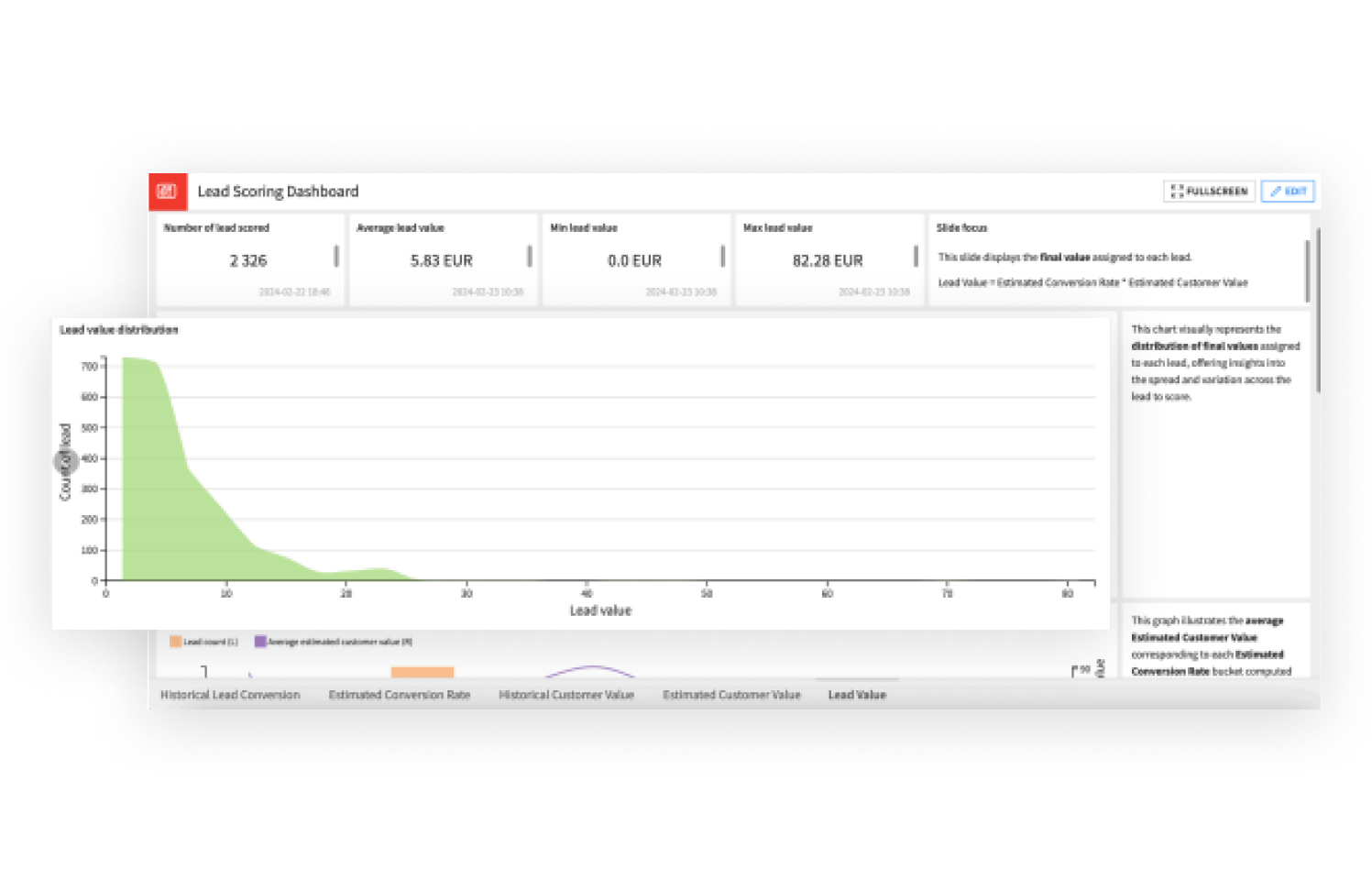Image resolution: width=1372 pixels, height=880 pixels.
Task: Open the Historical Customer Value tab
Action: (x=566, y=695)
